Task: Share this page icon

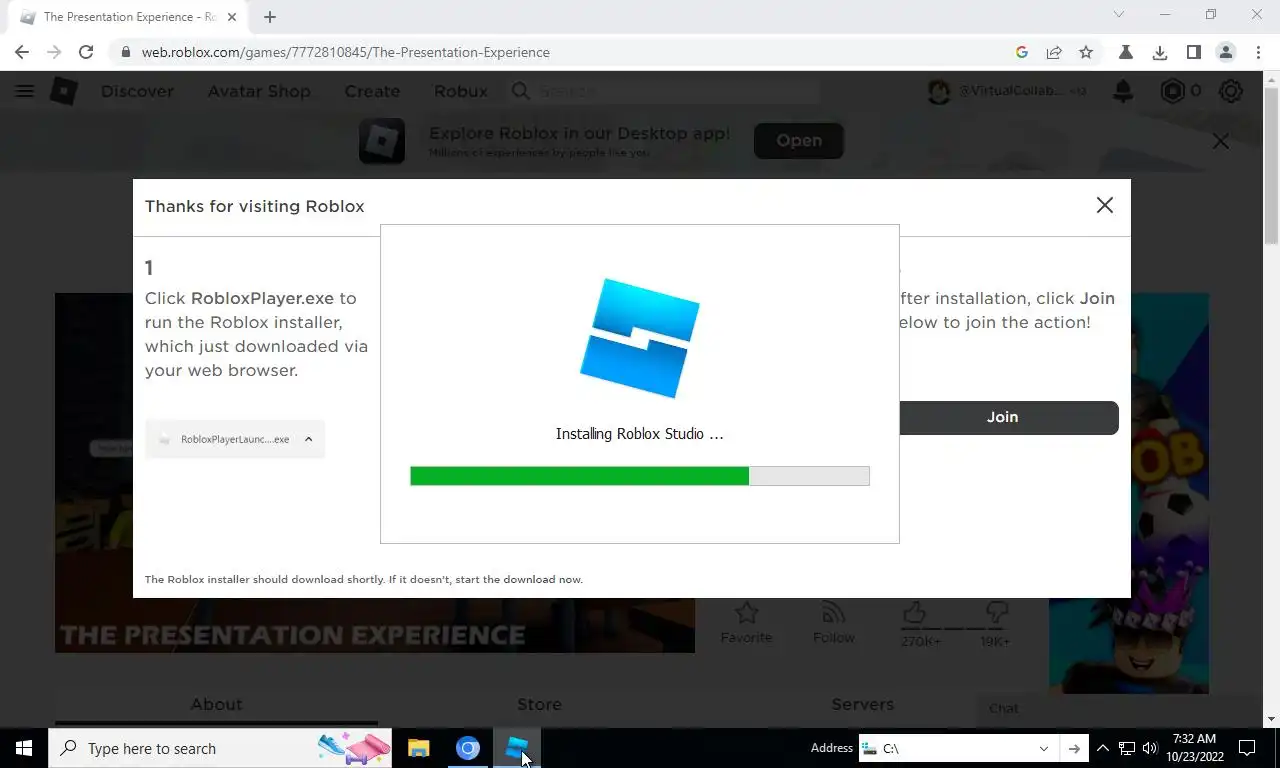Action: 1054,52
